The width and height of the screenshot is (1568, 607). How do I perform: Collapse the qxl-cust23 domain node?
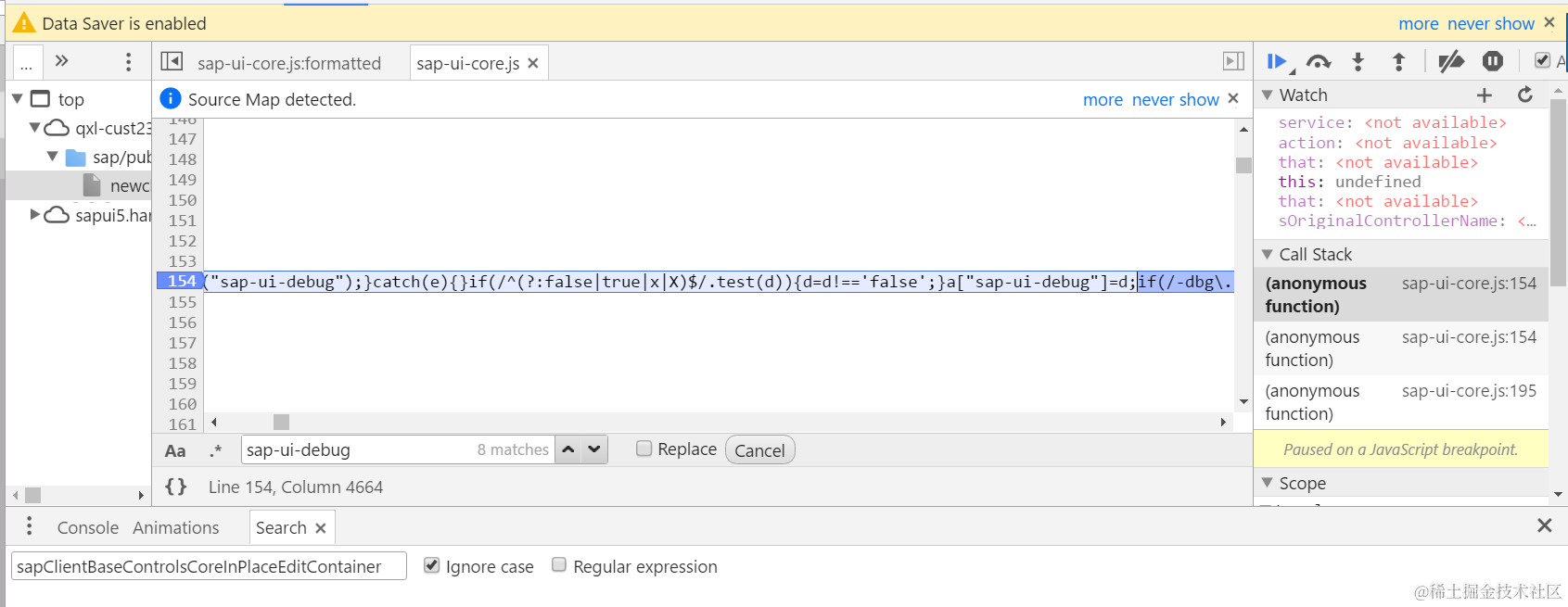click(x=35, y=127)
